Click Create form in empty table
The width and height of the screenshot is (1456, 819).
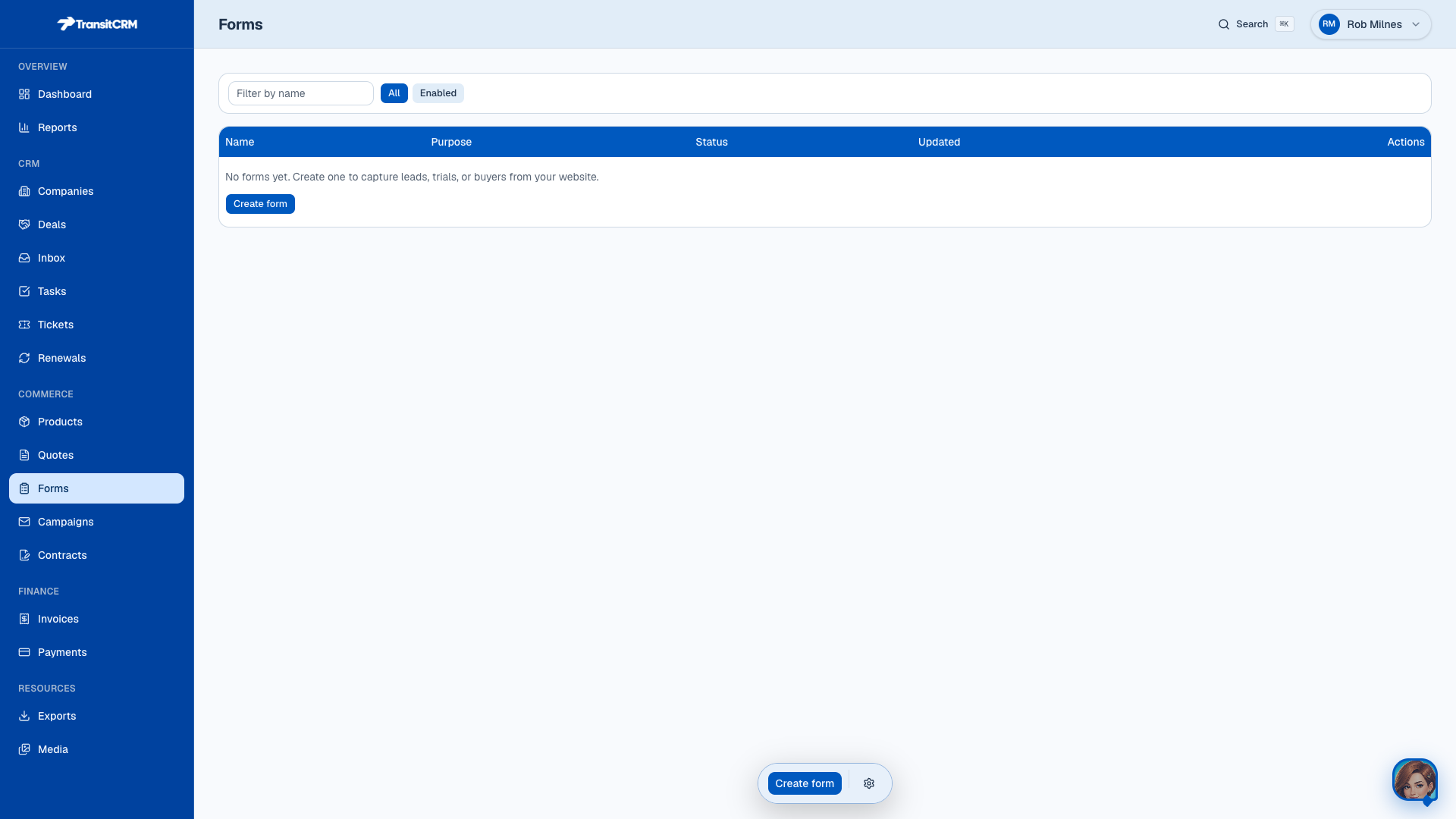tap(260, 204)
